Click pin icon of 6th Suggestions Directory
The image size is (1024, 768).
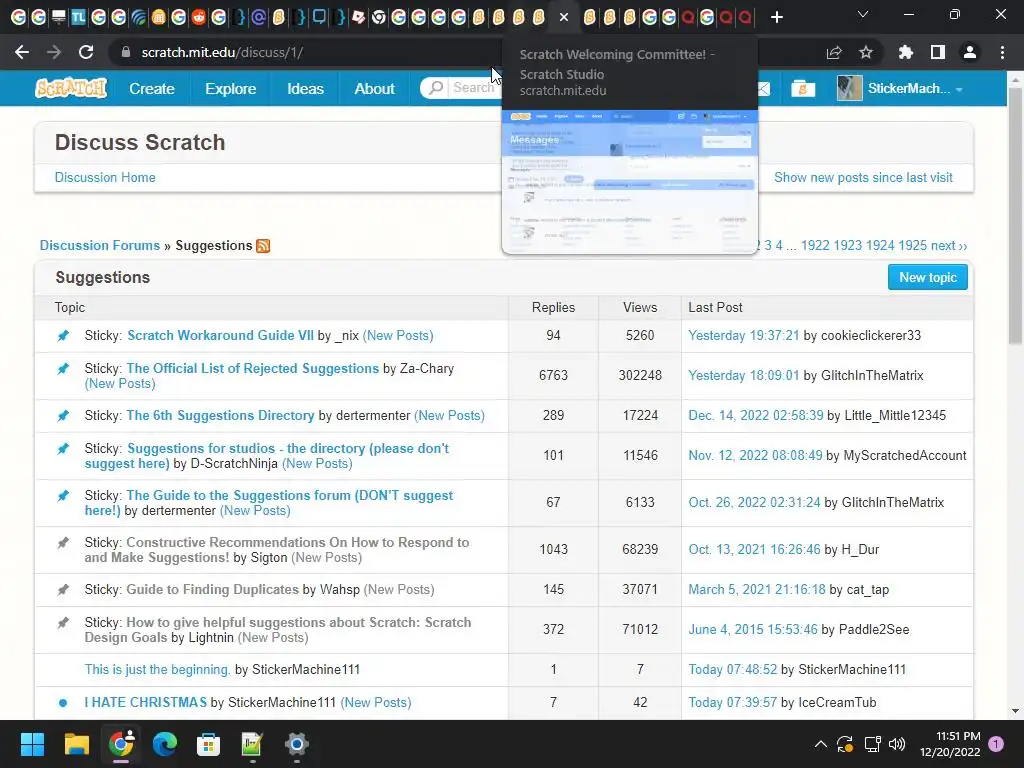(63, 416)
